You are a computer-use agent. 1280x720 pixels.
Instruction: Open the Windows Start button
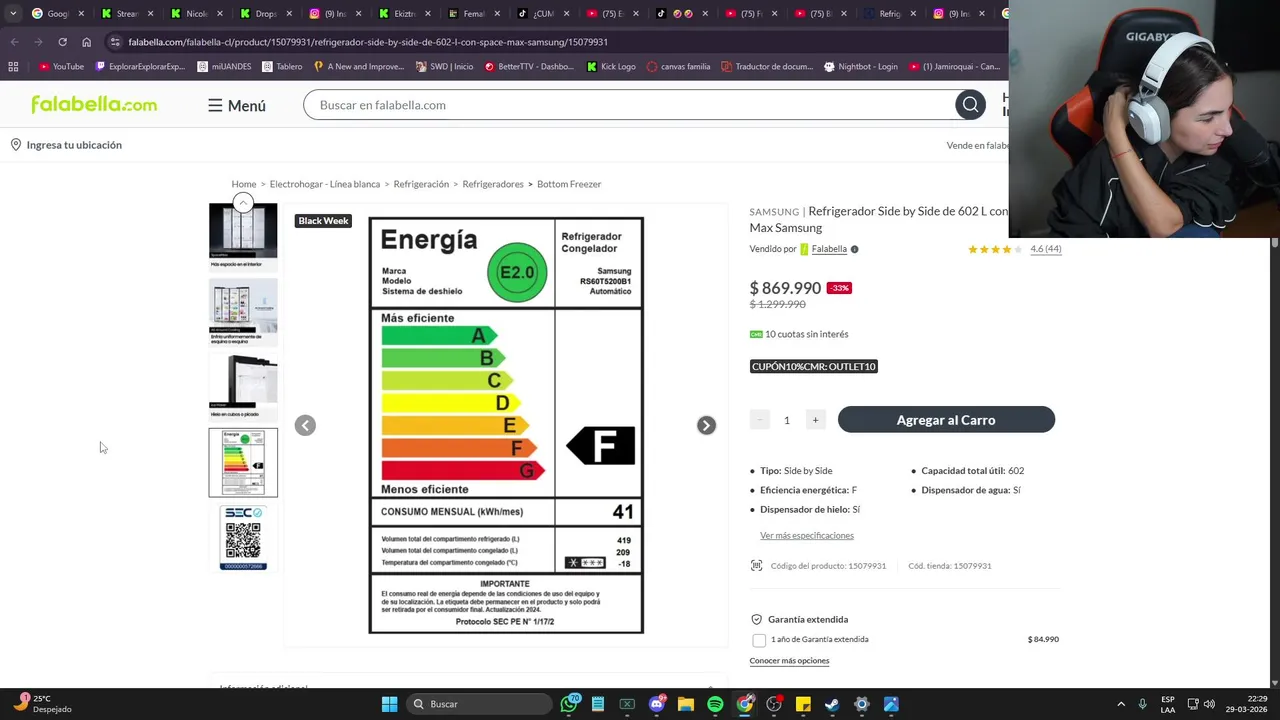(389, 704)
